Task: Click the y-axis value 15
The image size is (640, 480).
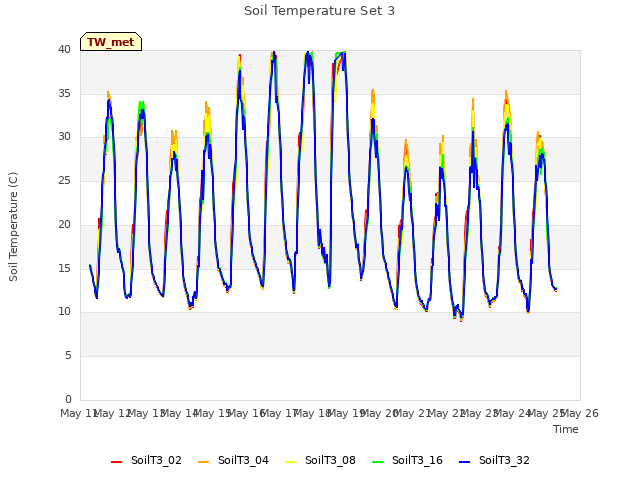Action: coord(64,268)
